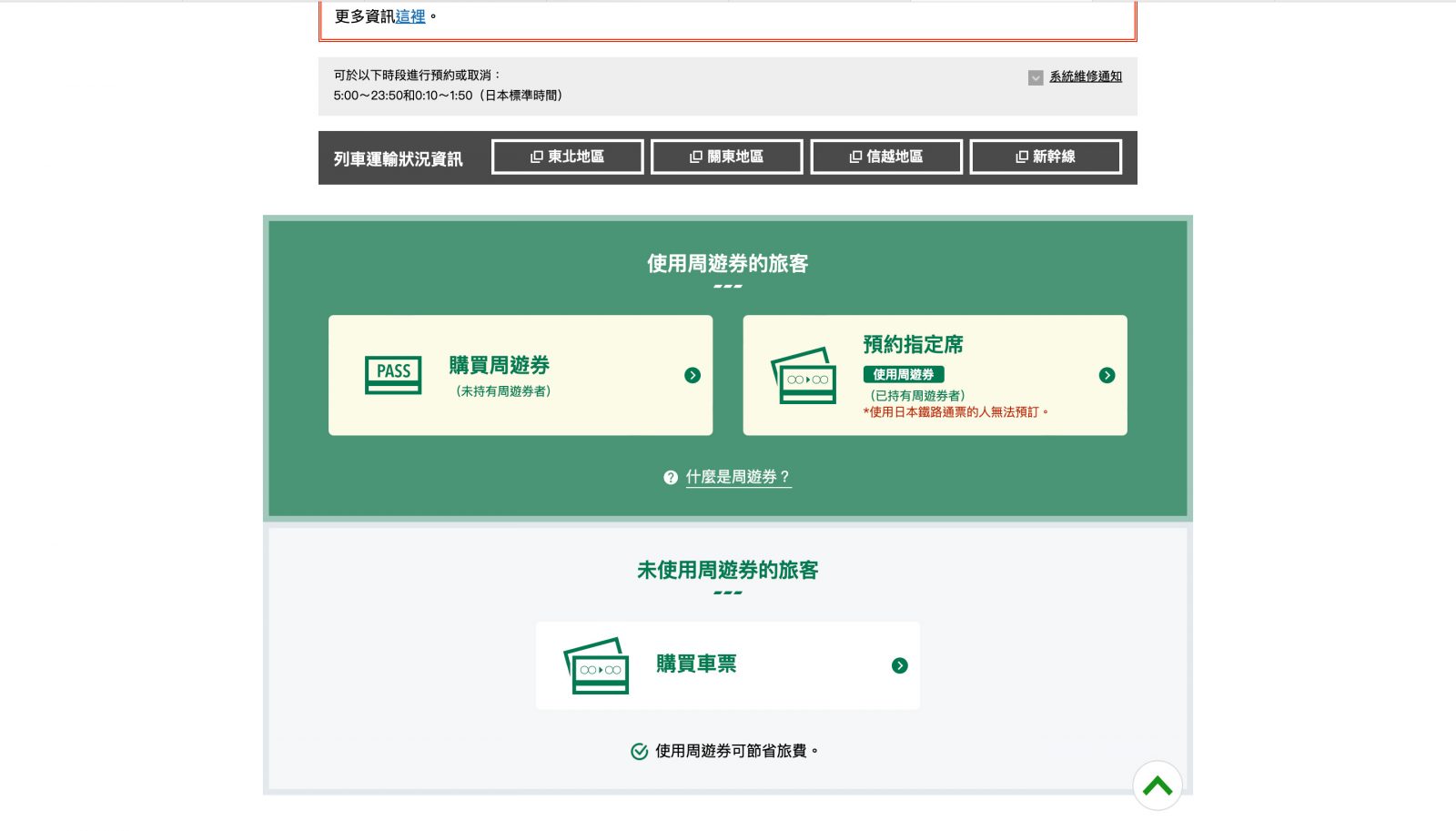Toggle the 系統維修通知 notification checkbox
This screenshot has width=1456, height=831.
[1034, 76]
